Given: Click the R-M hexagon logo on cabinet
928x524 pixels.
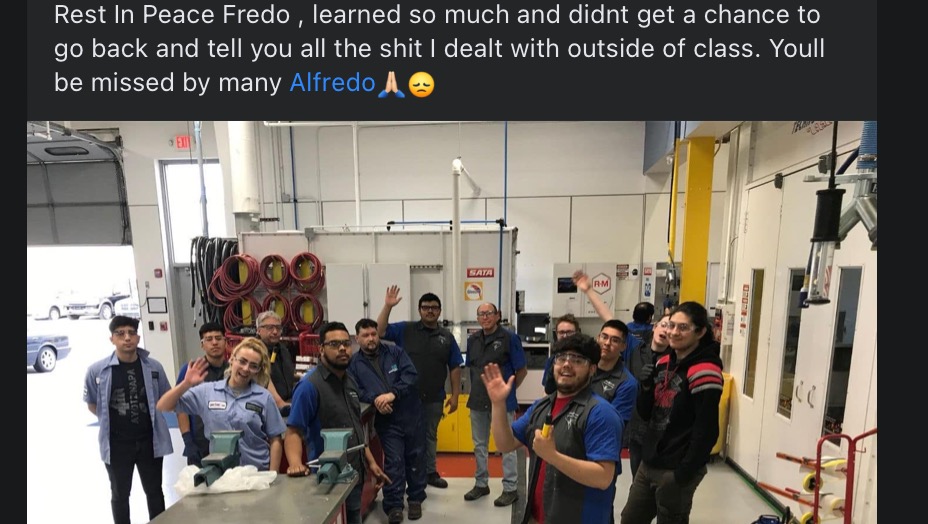Looking at the screenshot, I should (x=601, y=283).
